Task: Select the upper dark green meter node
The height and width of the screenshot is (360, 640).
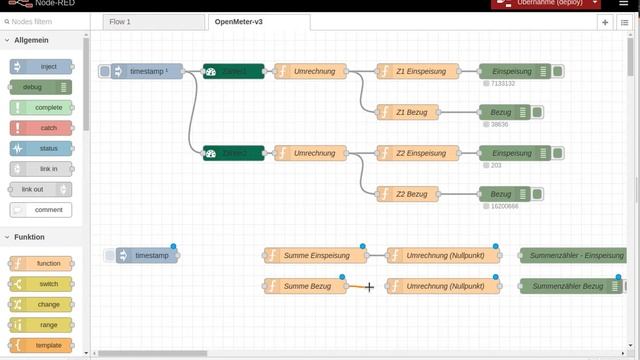Action: [x=233, y=71]
